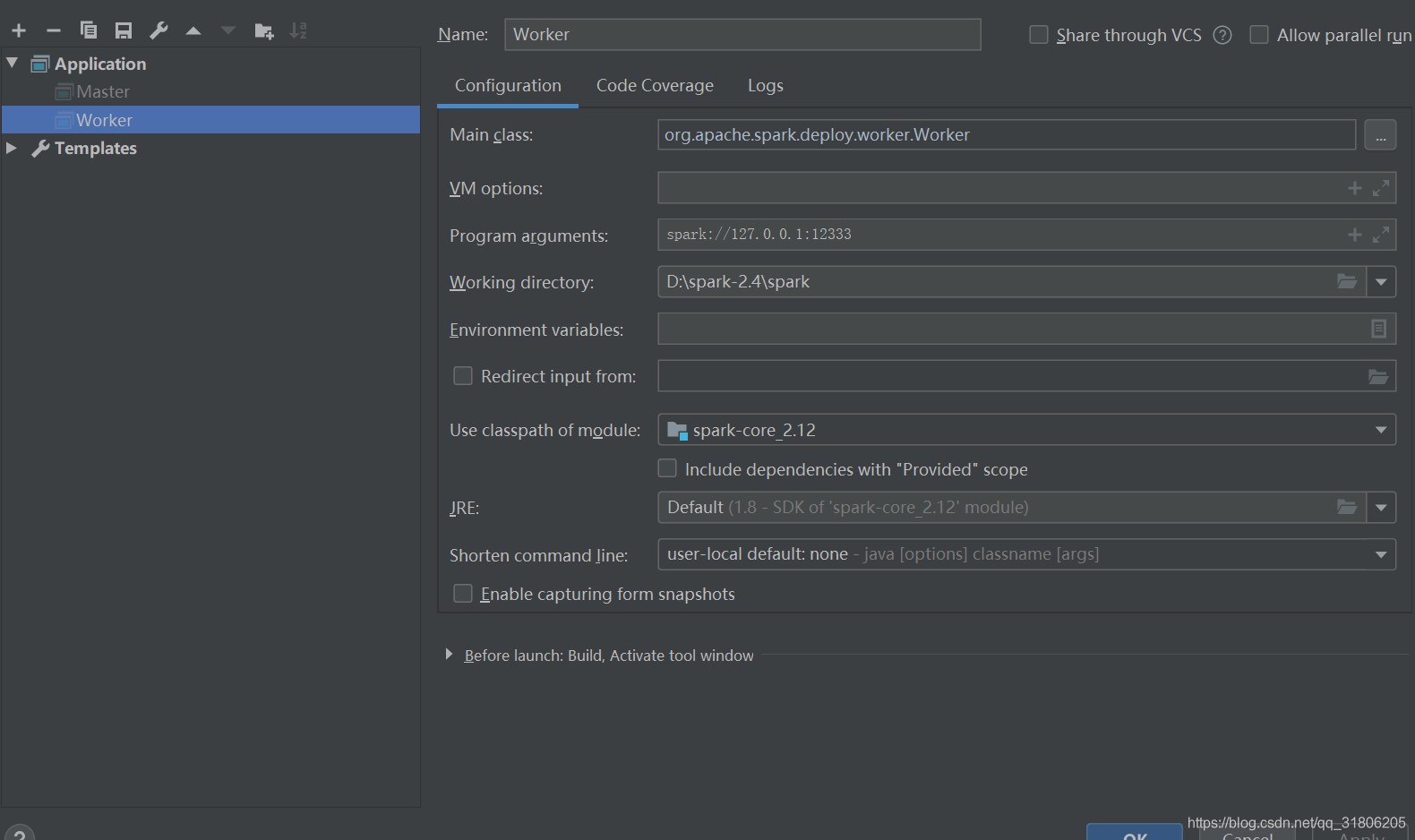This screenshot has width=1415, height=840.
Task: Open the help question mark in the dialog's corner
Action: click(x=19, y=834)
